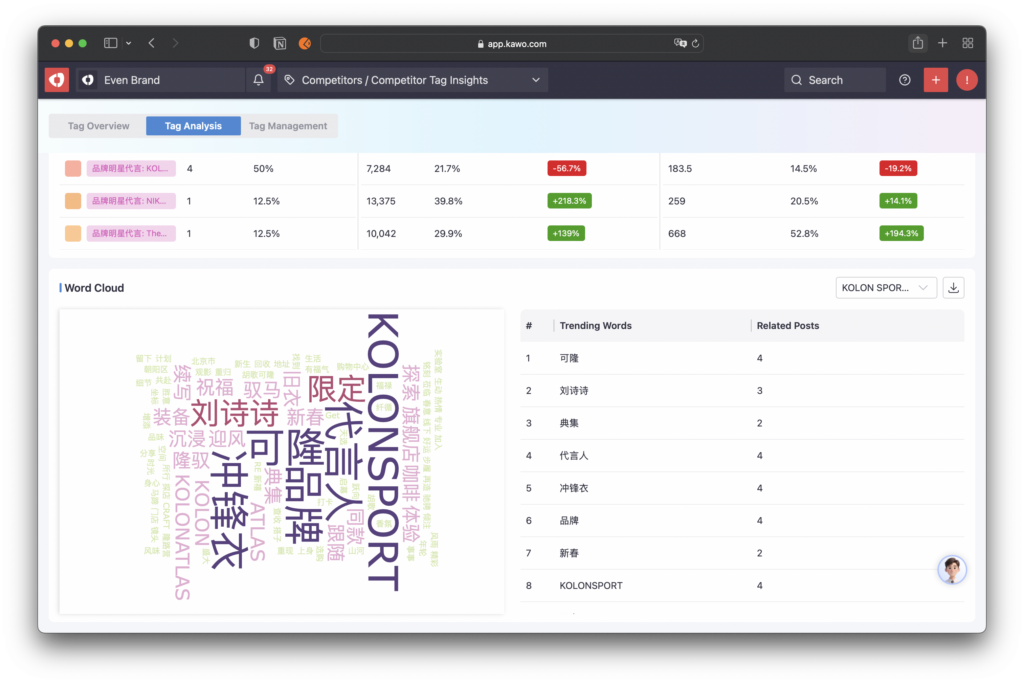The width and height of the screenshot is (1024, 683).
Task: Click the help question mark icon
Action: tap(905, 80)
